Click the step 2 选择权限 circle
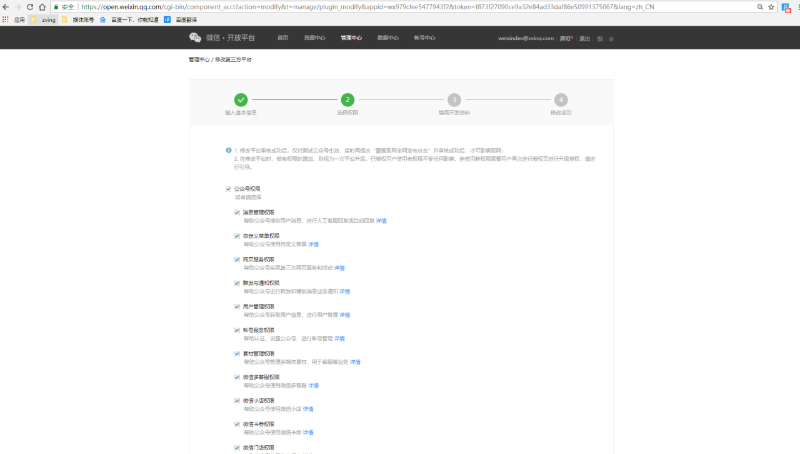 pos(347,99)
